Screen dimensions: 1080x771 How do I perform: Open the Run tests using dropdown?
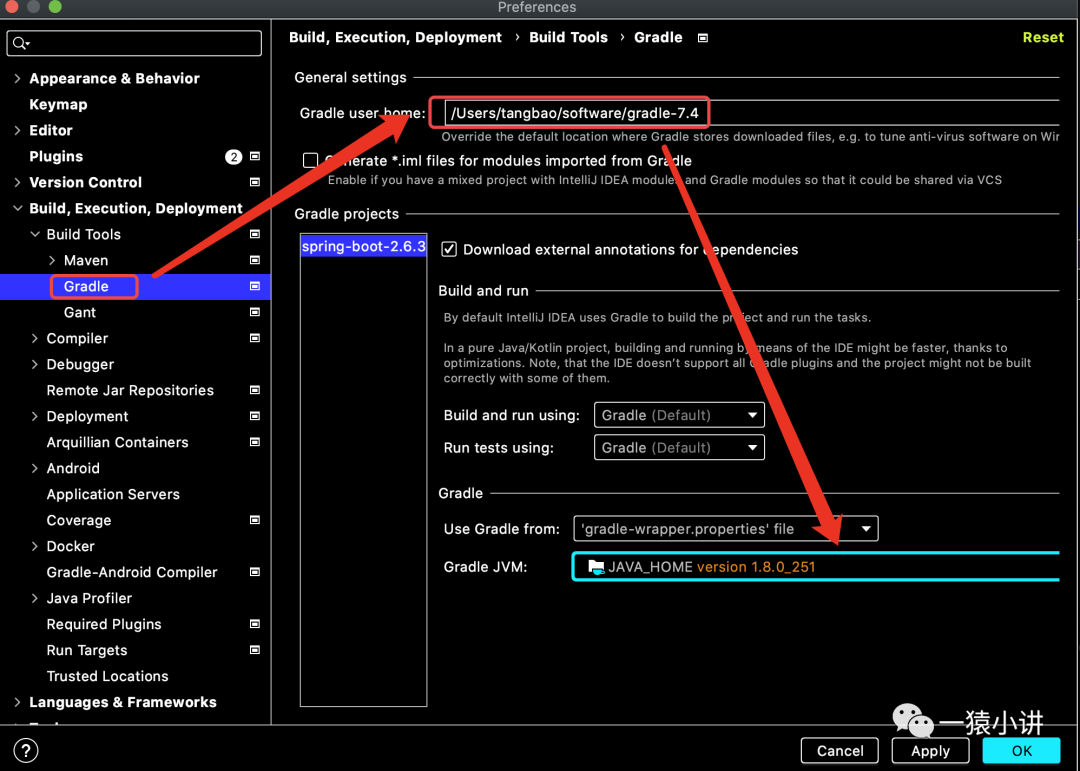(x=679, y=448)
